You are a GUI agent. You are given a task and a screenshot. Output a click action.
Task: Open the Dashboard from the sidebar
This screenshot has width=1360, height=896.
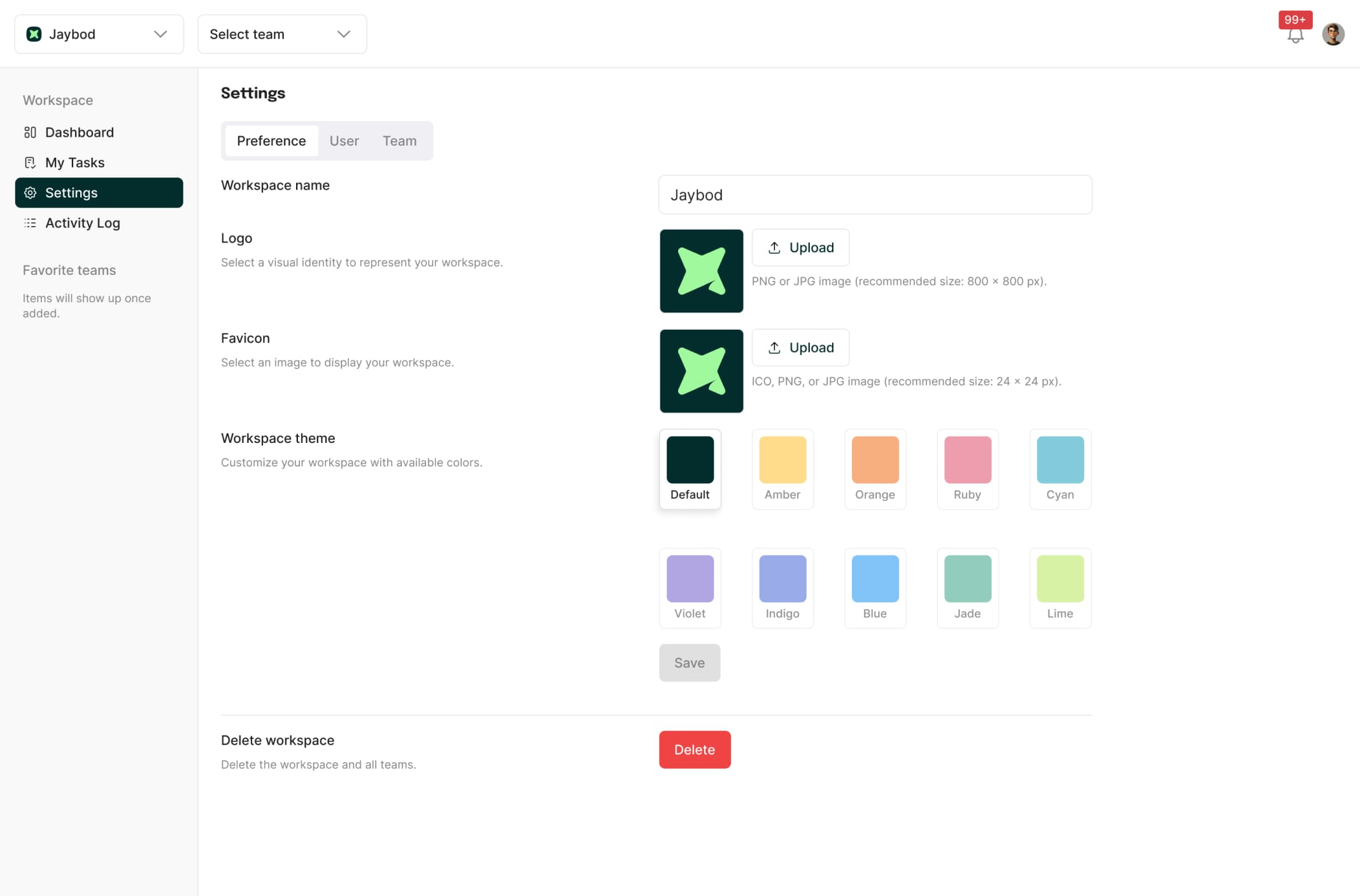click(x=78, y=132)
